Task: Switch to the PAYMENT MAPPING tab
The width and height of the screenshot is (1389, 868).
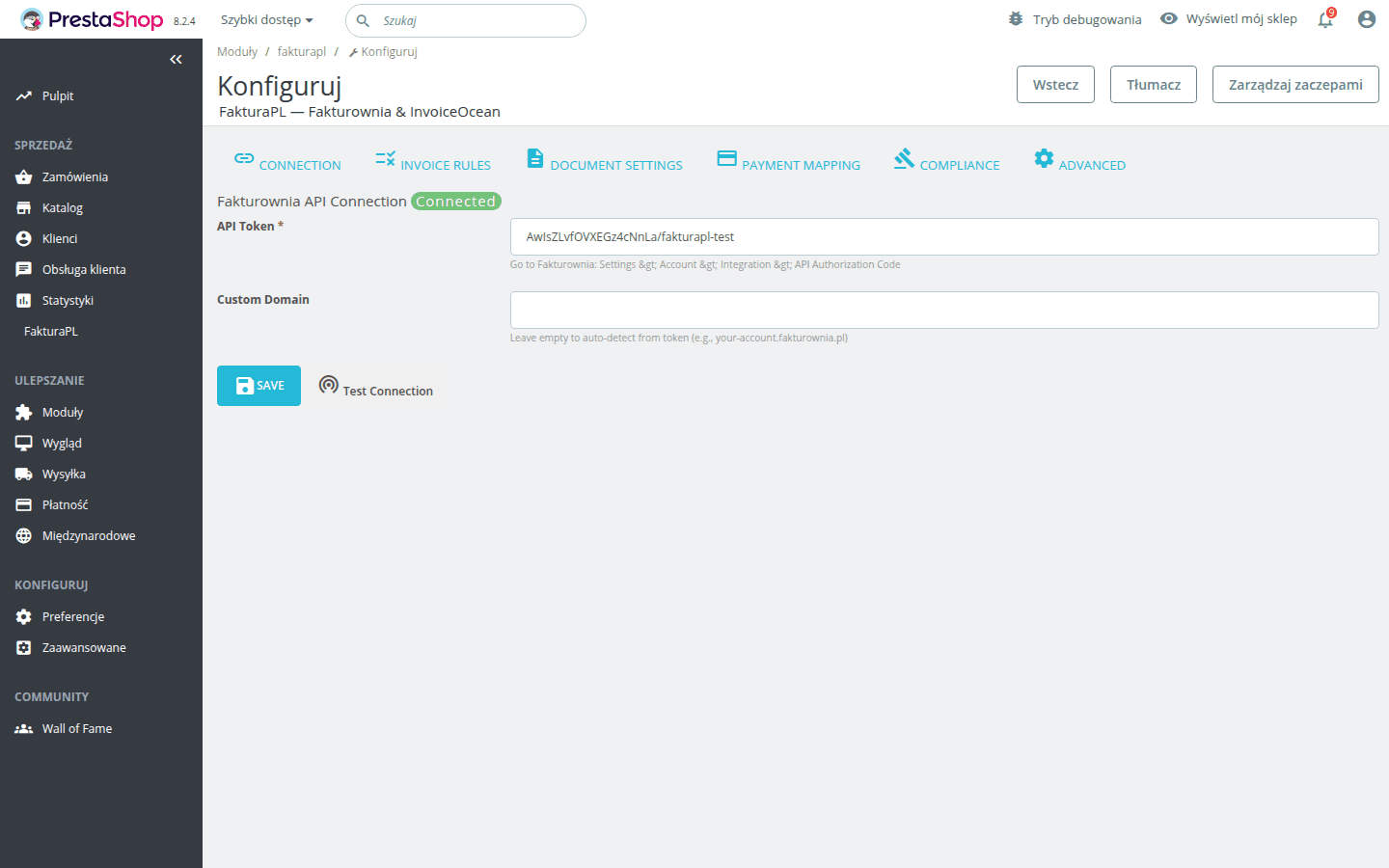Action: click(x=788, y=162)
